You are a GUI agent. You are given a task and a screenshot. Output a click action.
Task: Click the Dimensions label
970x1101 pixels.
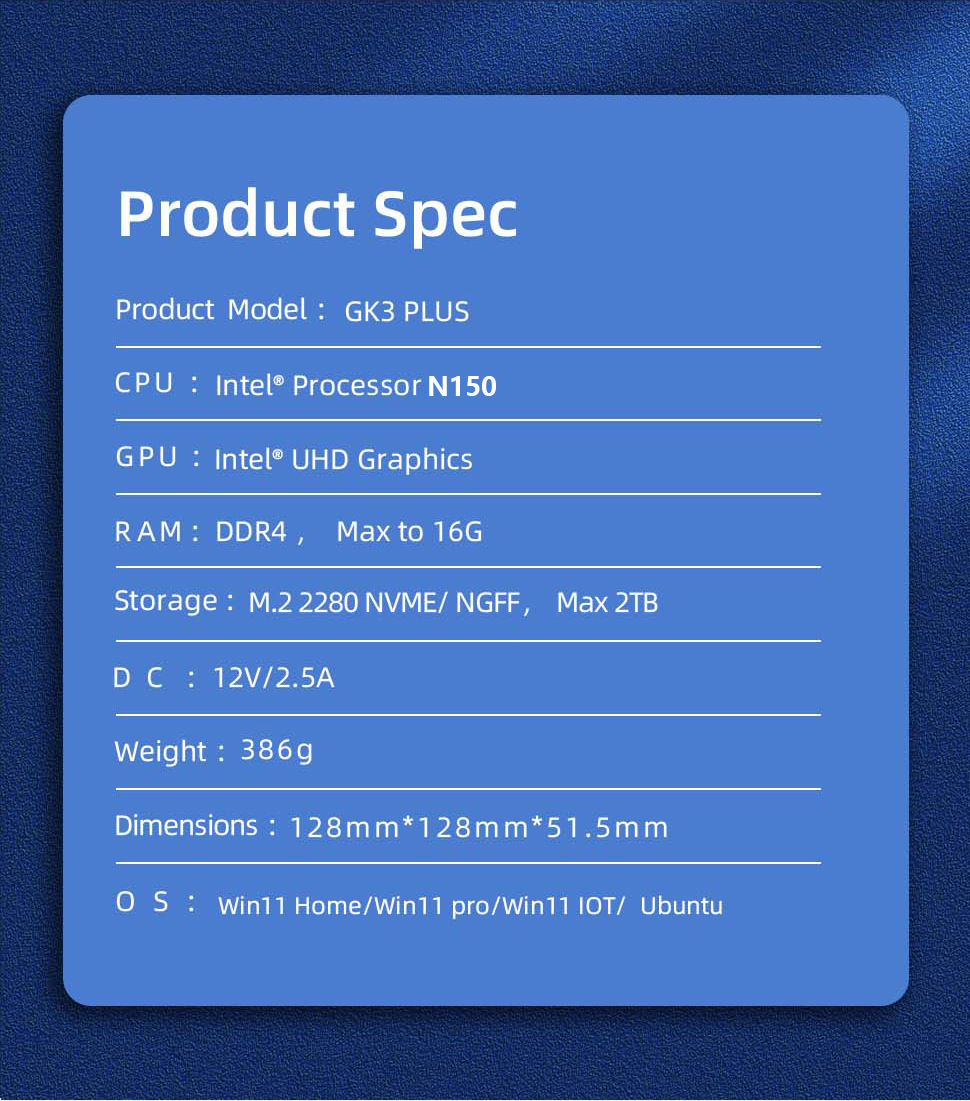(x=186, y=826)
